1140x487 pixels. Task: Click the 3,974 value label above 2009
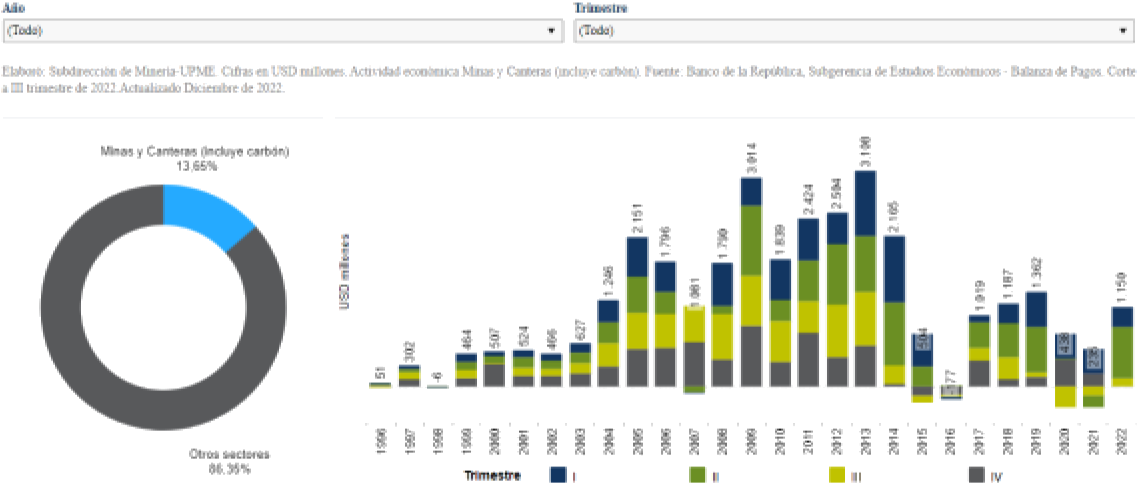(752, 160)
